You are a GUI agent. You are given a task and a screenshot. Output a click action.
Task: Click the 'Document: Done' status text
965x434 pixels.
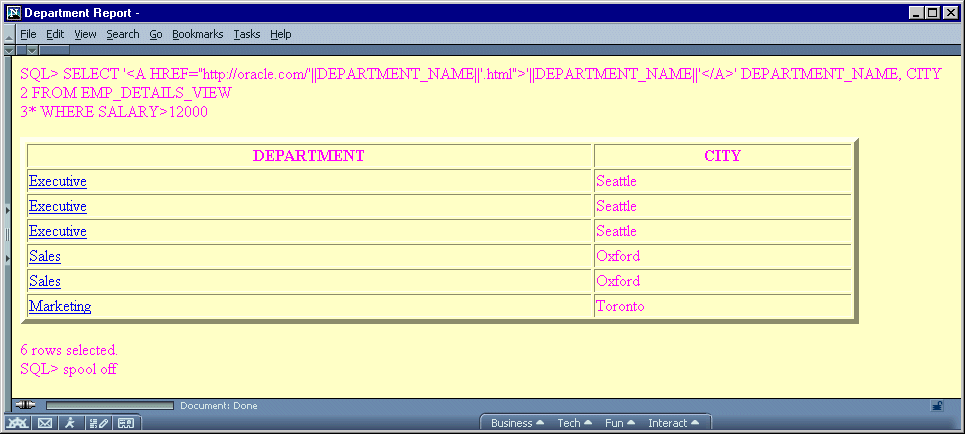218,406
